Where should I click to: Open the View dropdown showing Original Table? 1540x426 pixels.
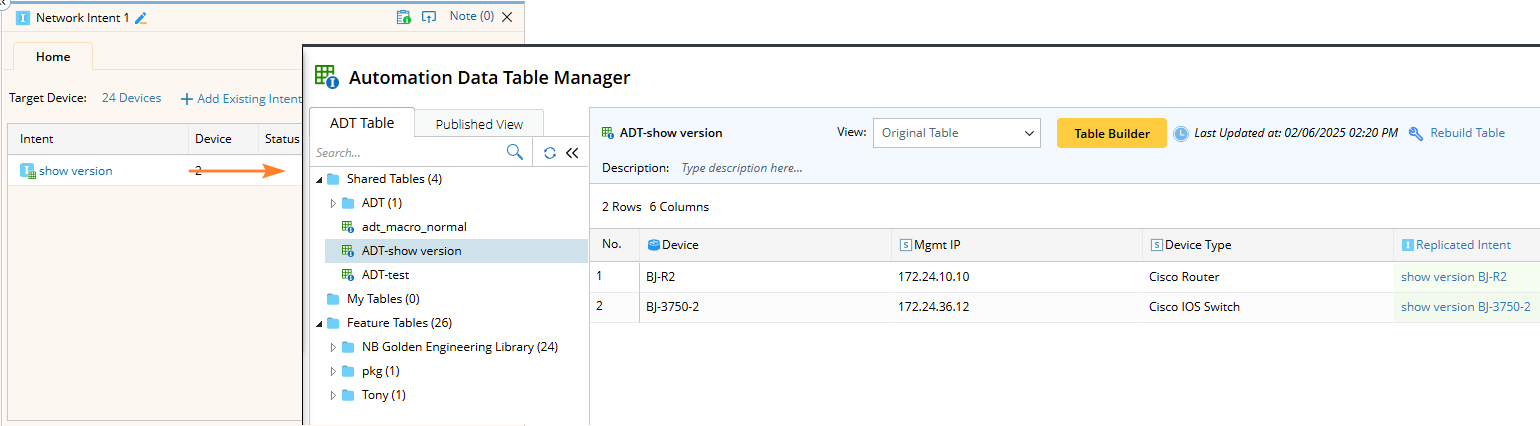pos(957,133)
